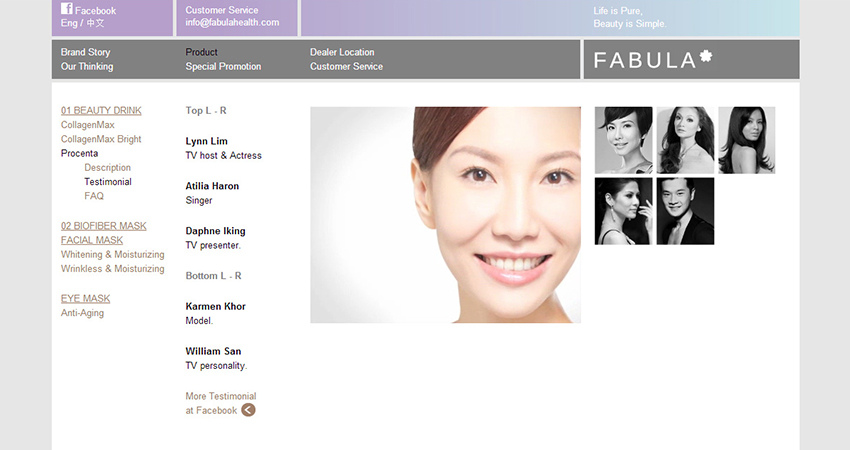Click the large smiling face photo
The image size is (850, 450).
(x=446, y=215)
